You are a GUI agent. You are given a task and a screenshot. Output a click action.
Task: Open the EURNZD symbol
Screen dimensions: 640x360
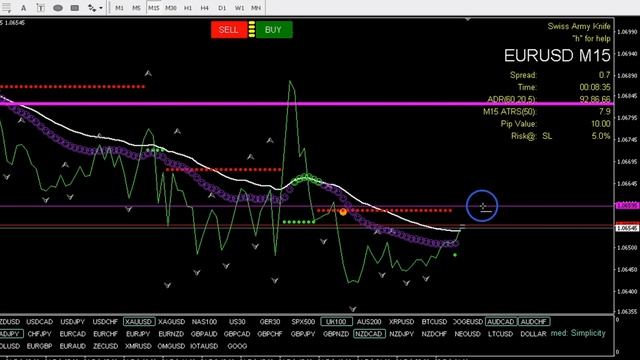point(171,334)
